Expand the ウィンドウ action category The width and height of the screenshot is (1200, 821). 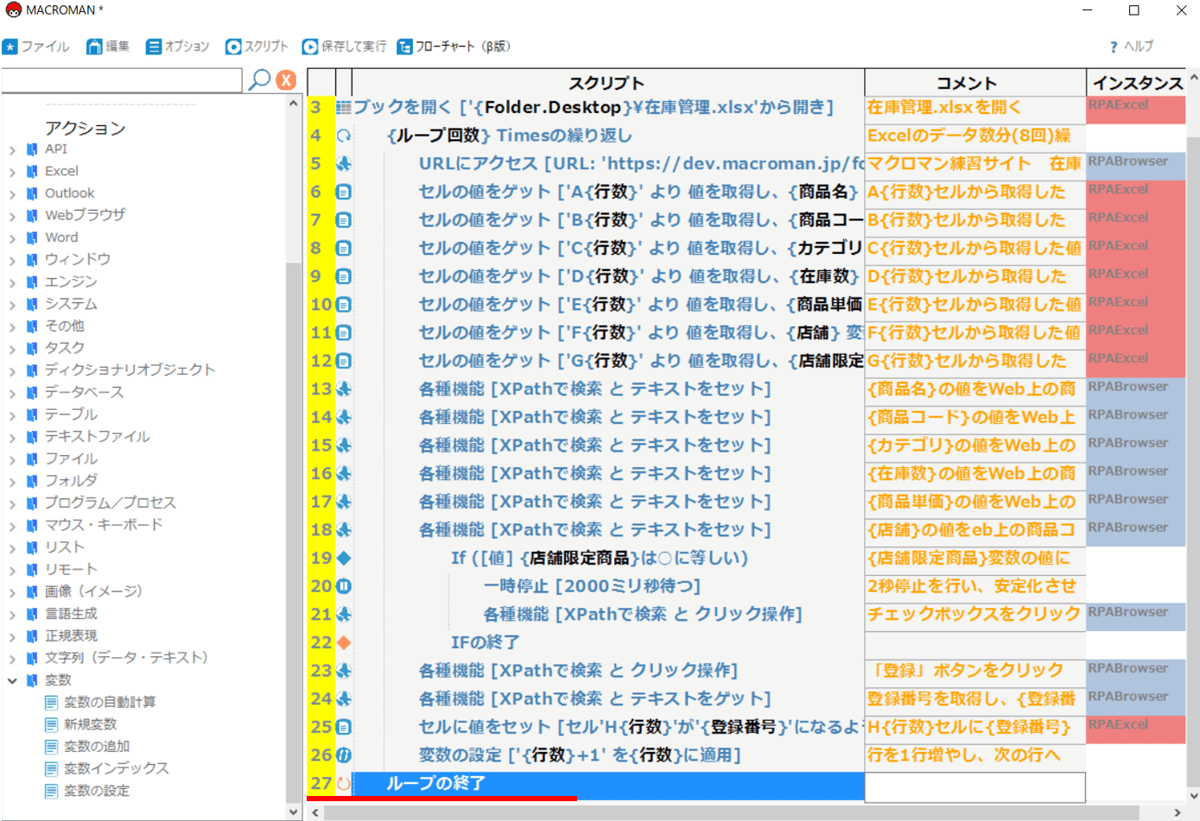12,259
